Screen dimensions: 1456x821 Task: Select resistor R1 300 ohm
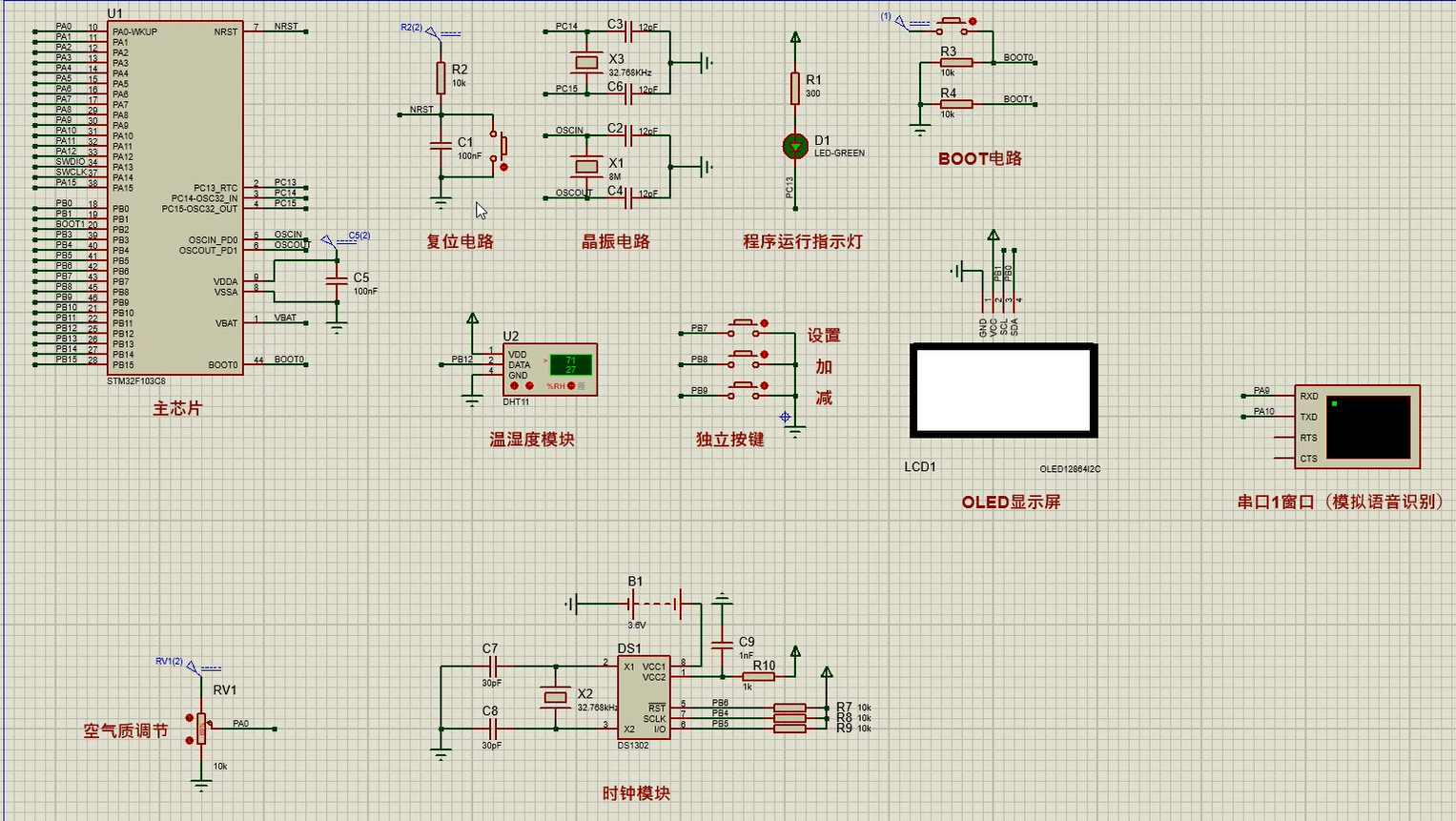tap(795, 89)
